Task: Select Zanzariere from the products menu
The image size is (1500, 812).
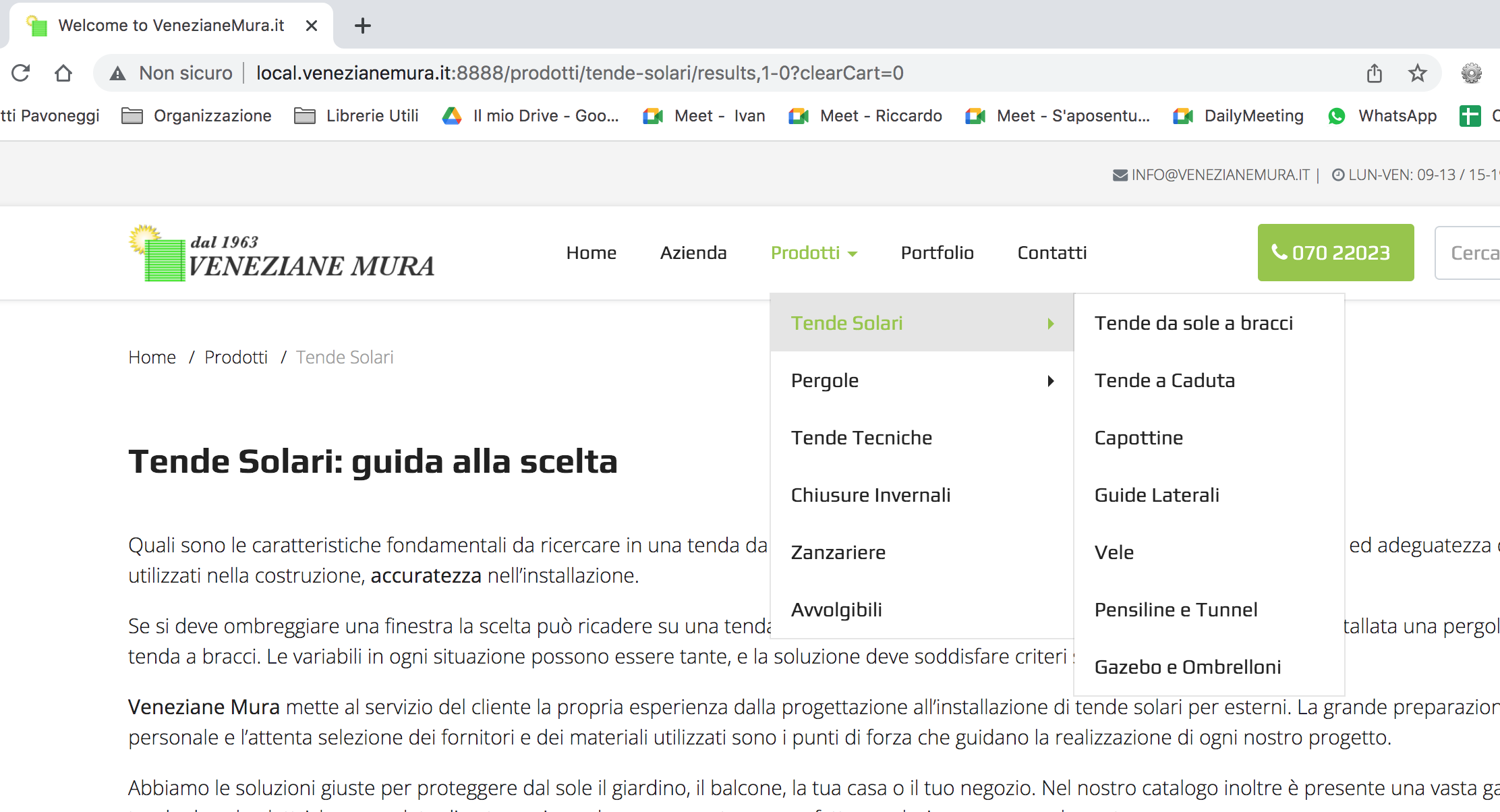Action: tap(838, 553)
